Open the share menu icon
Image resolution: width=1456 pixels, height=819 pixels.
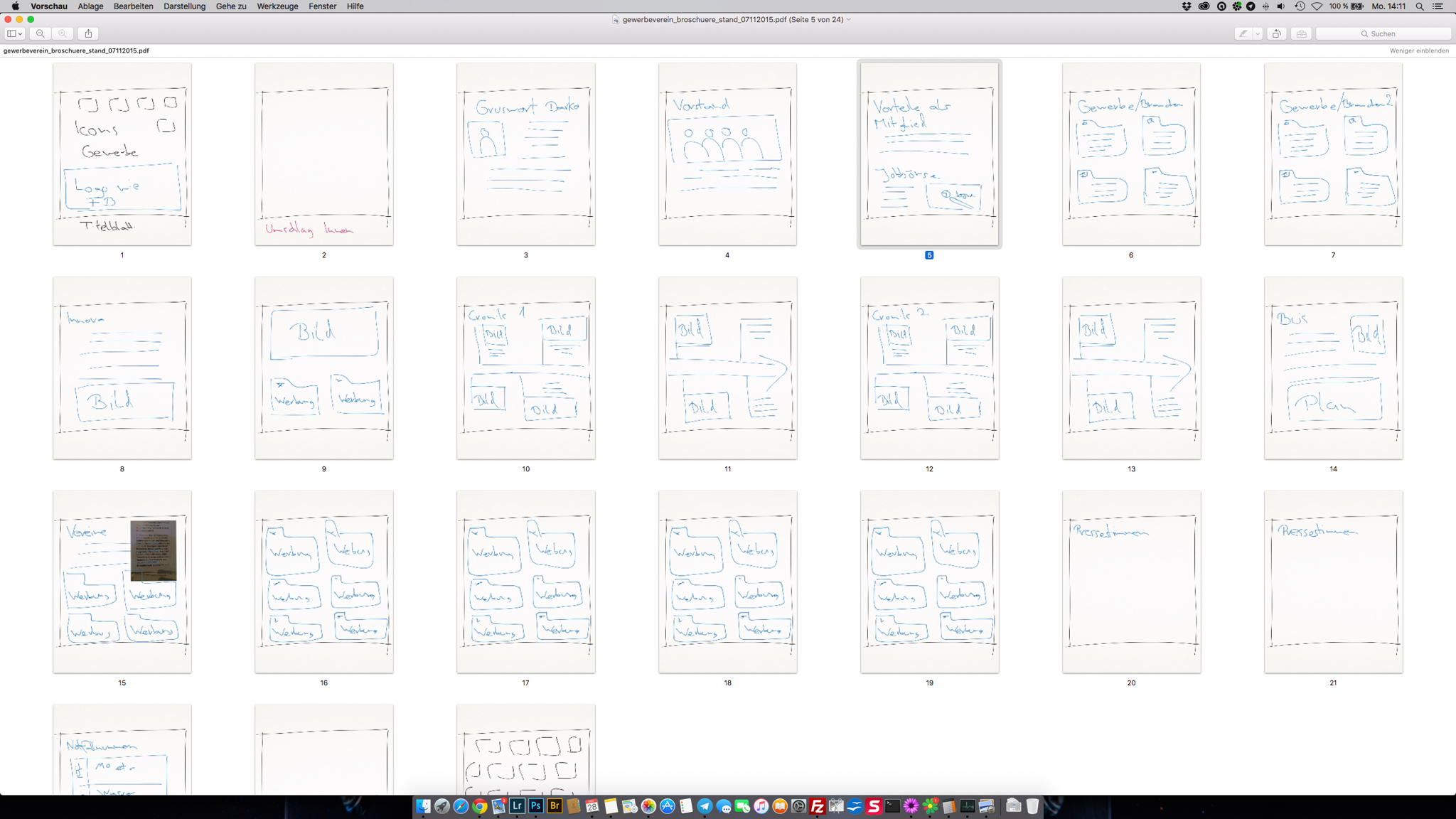pos(88,33)
